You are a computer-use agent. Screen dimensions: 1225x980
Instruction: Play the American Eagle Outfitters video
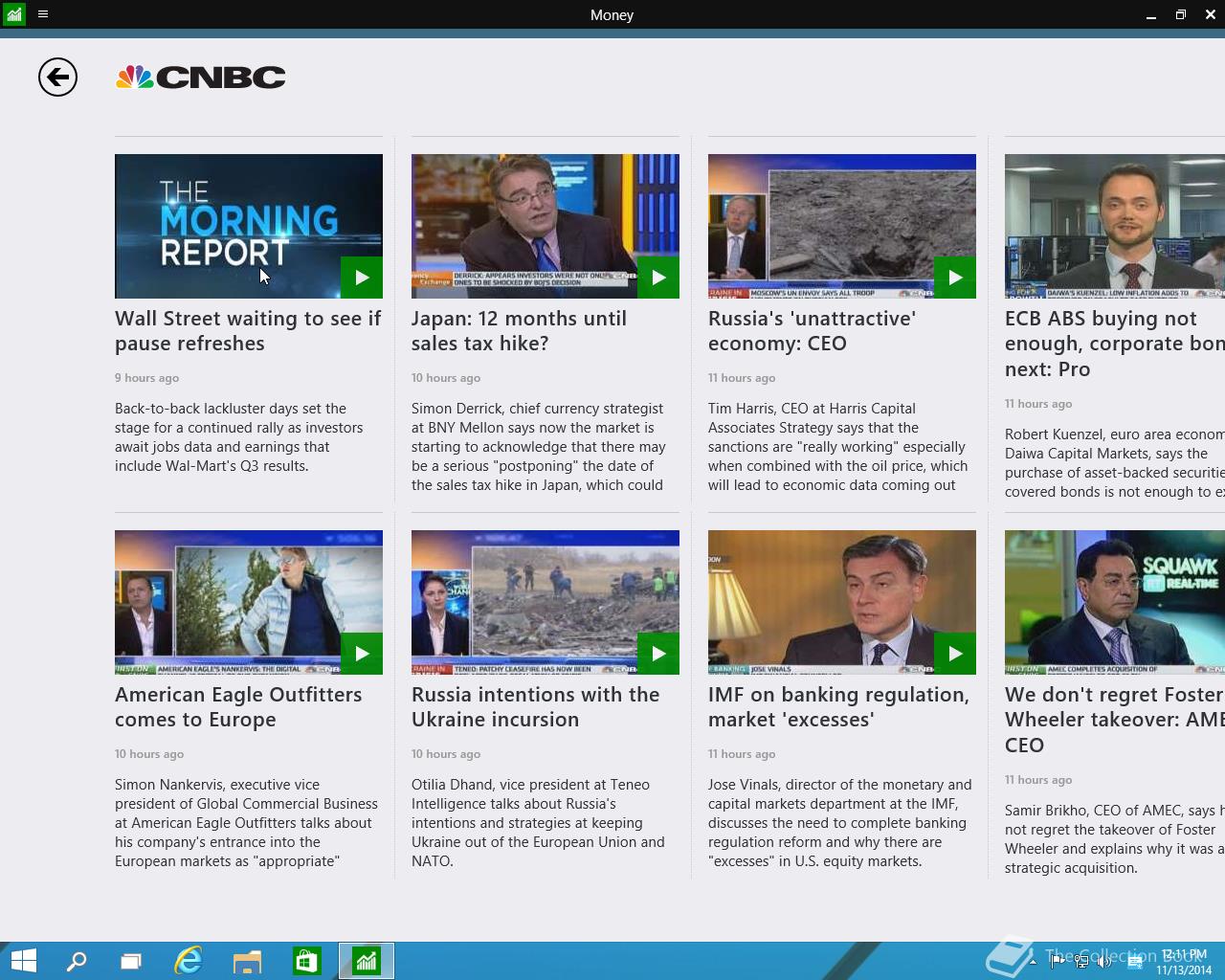[x=362, y=654]
